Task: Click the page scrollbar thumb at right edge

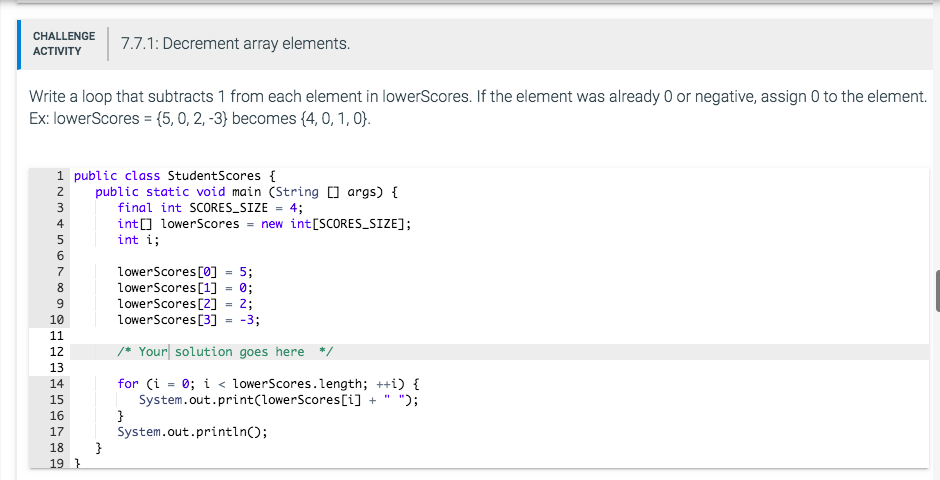Action: (938, 291)
